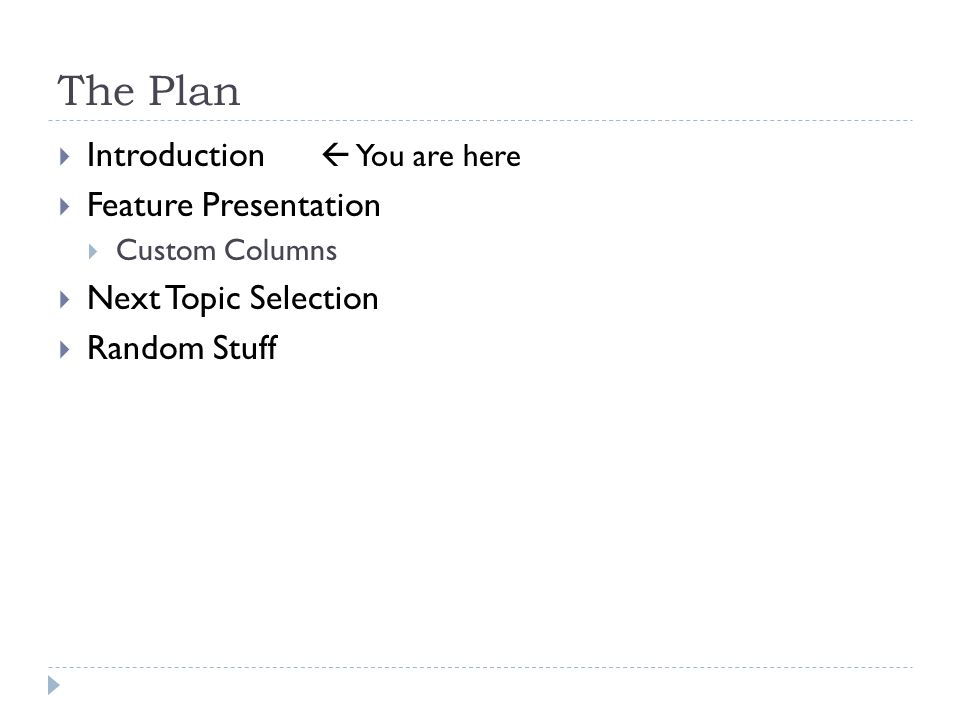Click the word Stuff in the last bullet
Image resolution: width=960 pixels, height=720 pixels.
pos(245,348)
